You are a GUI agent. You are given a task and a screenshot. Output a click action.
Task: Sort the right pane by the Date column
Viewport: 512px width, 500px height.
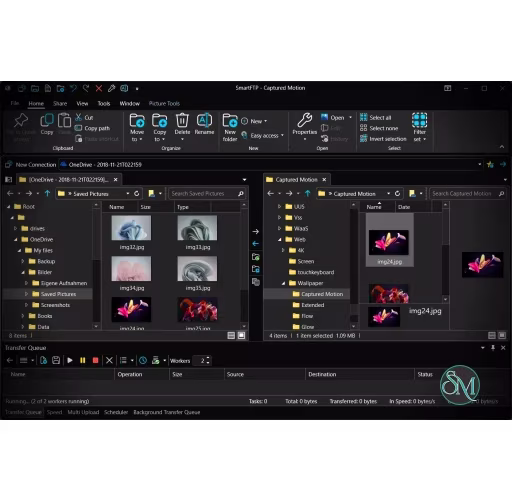(413, 207)
